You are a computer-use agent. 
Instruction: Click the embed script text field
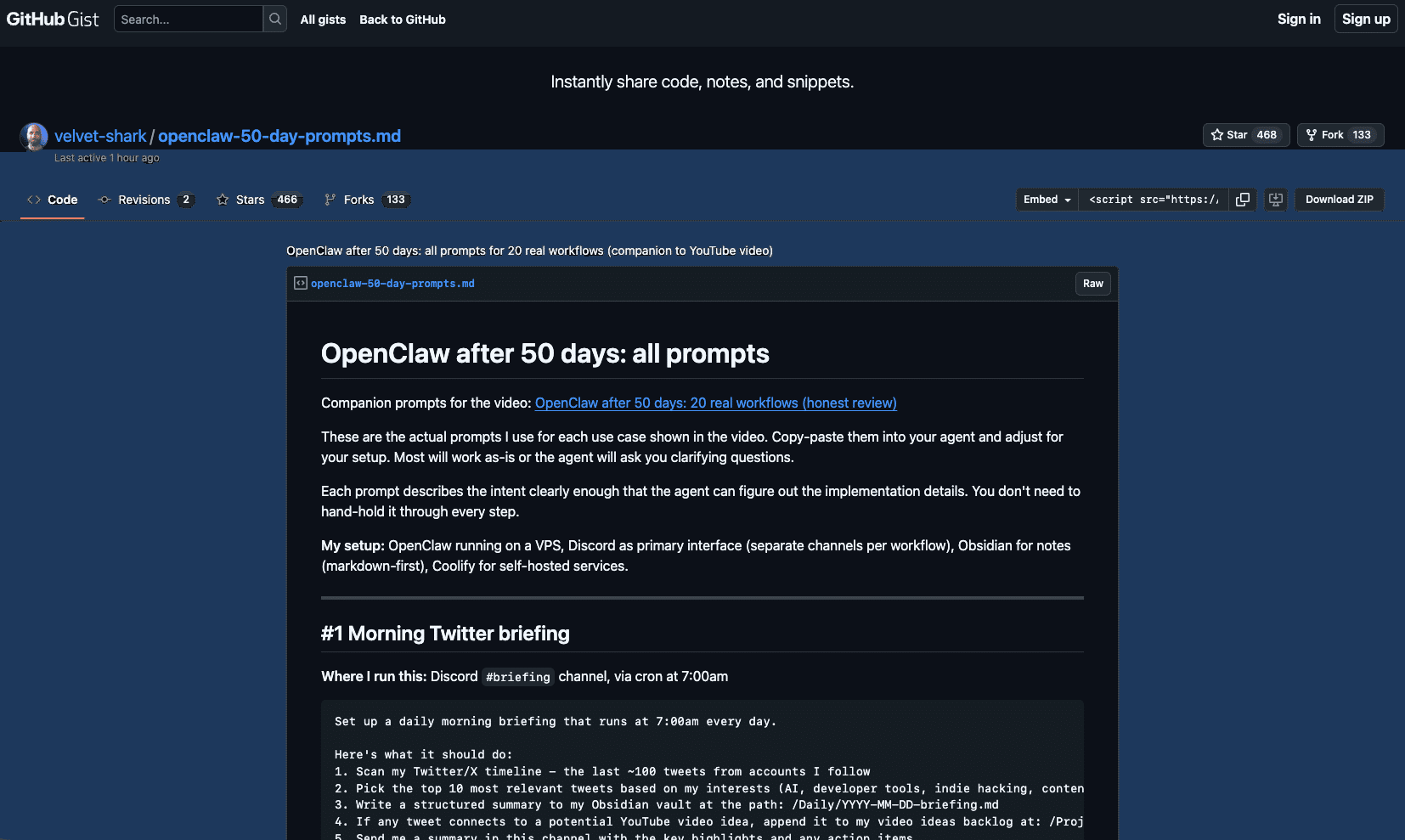1153,200
